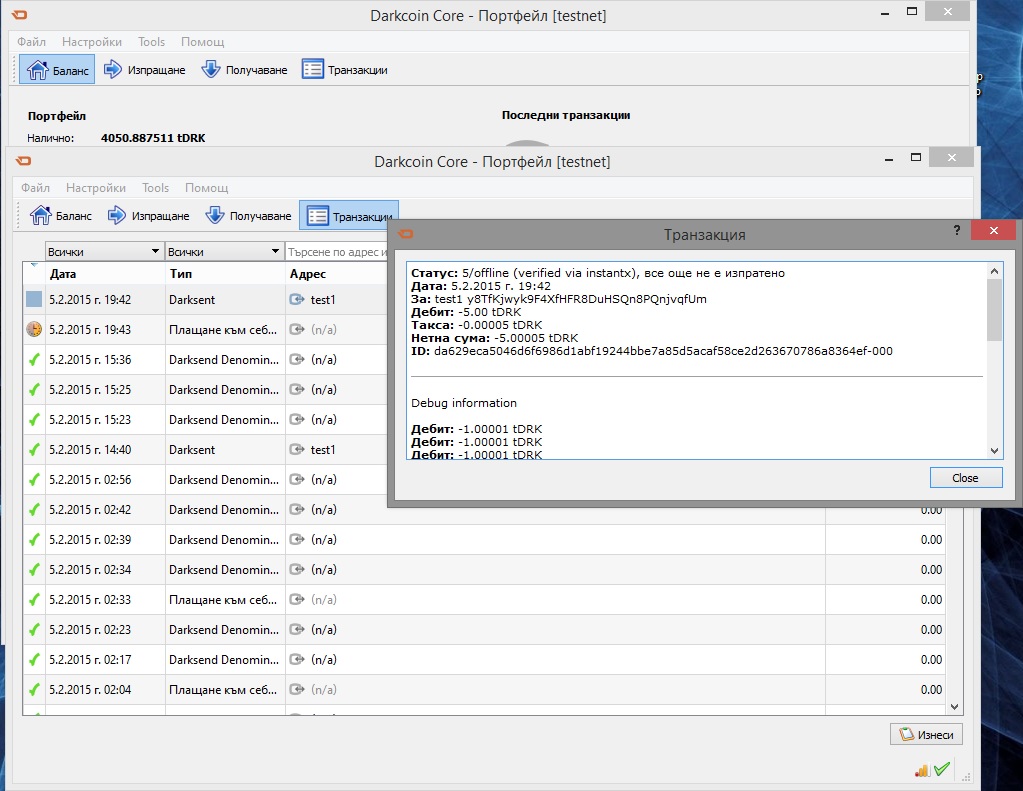This screenshot has height=791, width=1023.
Task: Click confirmed checkmark of 02:33 row
Action: click(x=34, y=600)
